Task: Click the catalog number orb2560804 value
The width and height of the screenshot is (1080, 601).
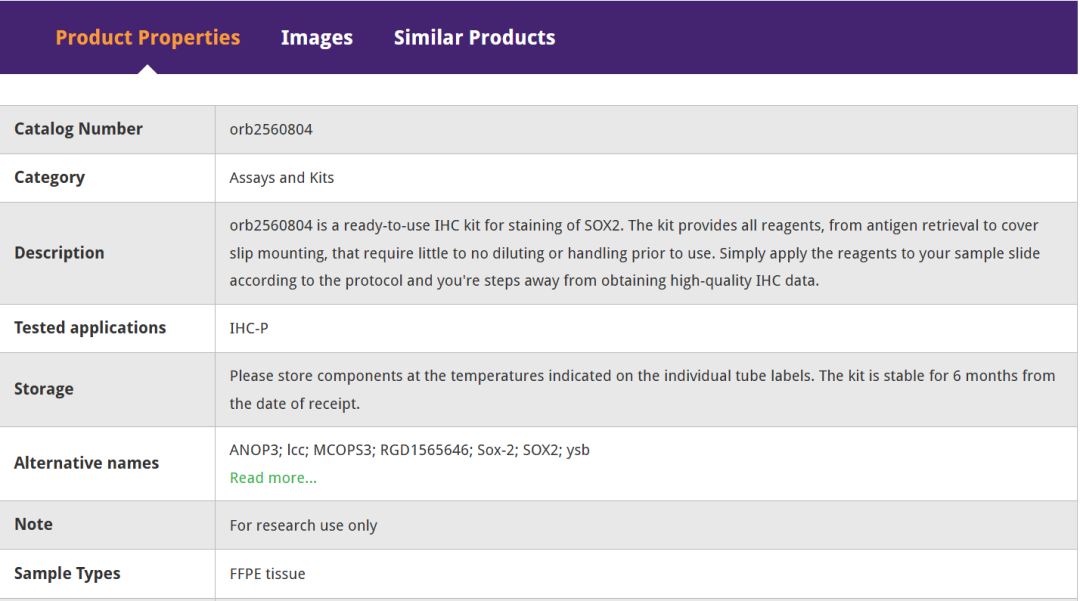Action: point(271,129)
